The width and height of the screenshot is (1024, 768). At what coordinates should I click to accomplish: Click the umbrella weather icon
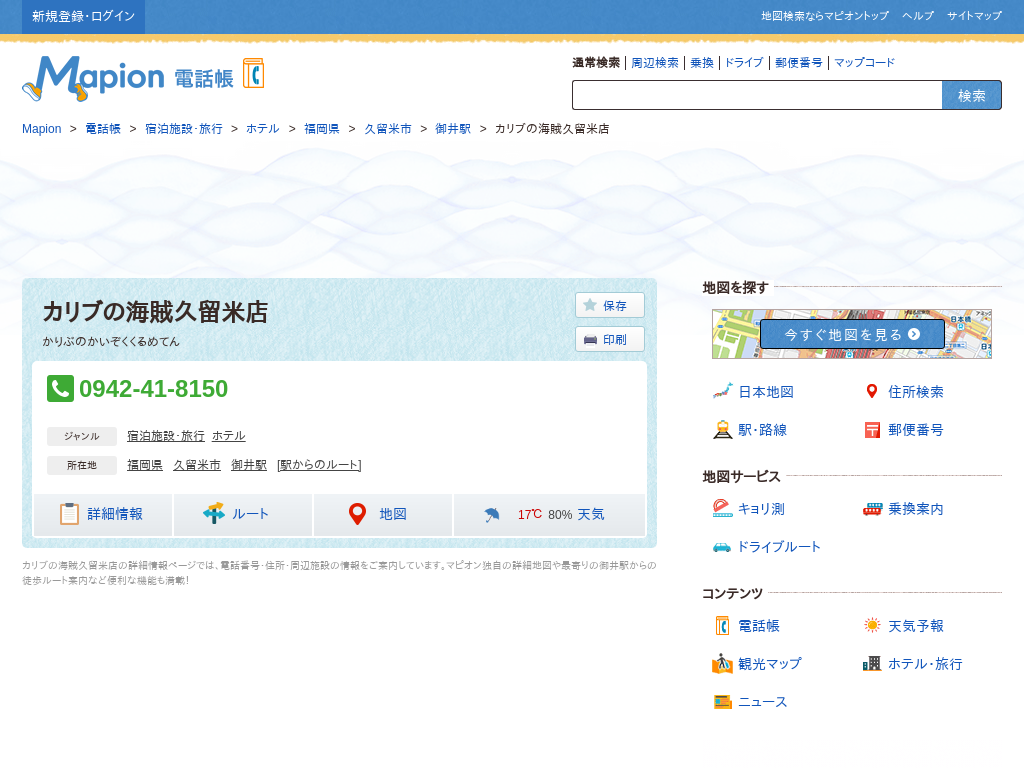492,515
